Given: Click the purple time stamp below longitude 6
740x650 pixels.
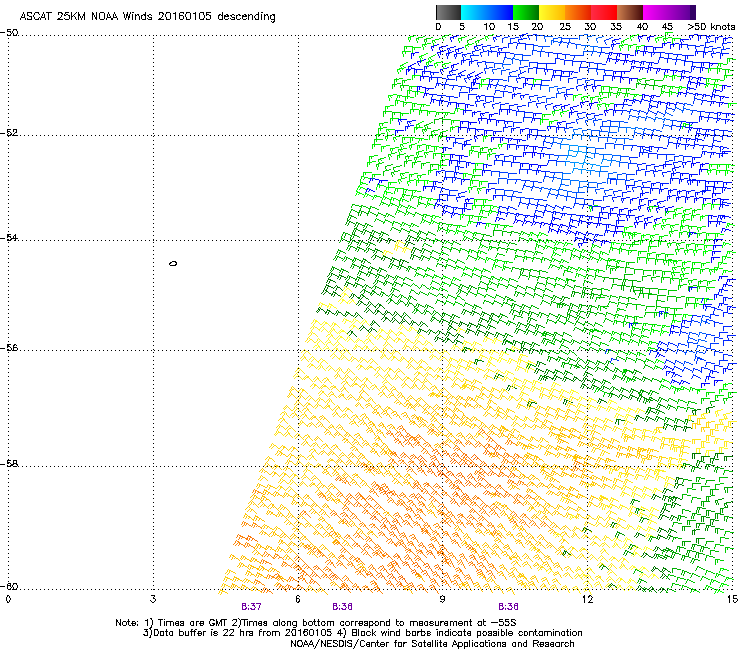Looking at the screenshot, I should point(342,607).
